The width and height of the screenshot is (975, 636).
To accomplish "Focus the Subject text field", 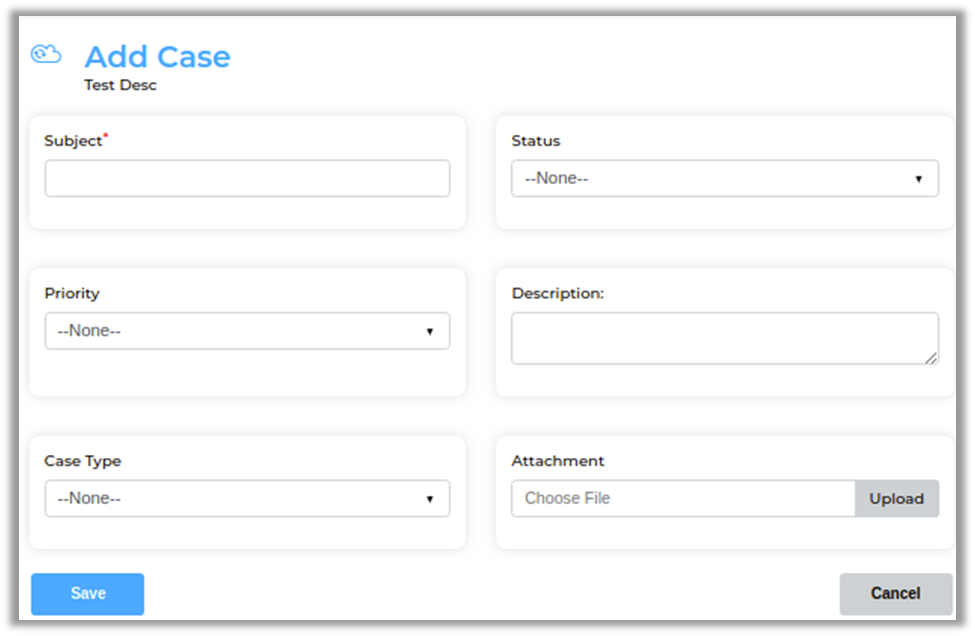I will (247, 178).
